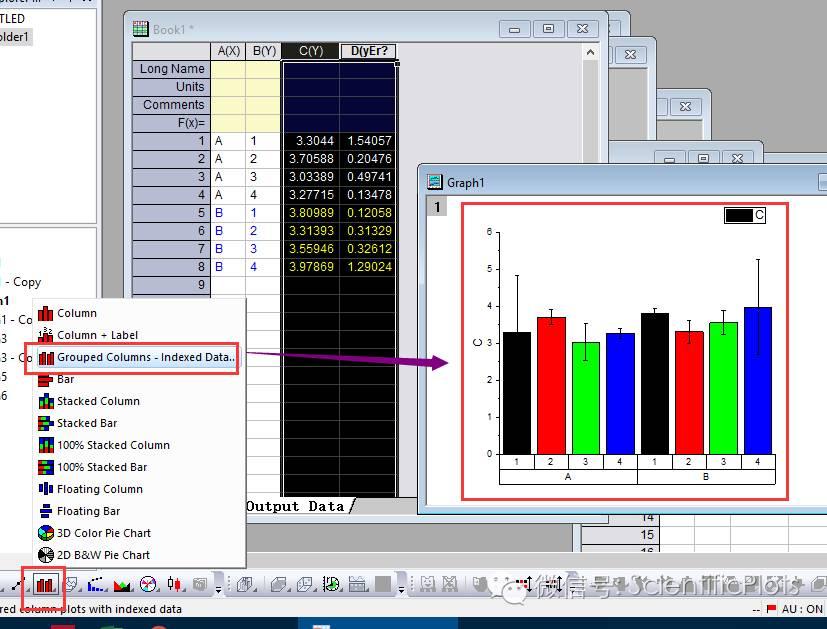Select the C(Y) column header
827x629 pixels.
pos(310,51)
